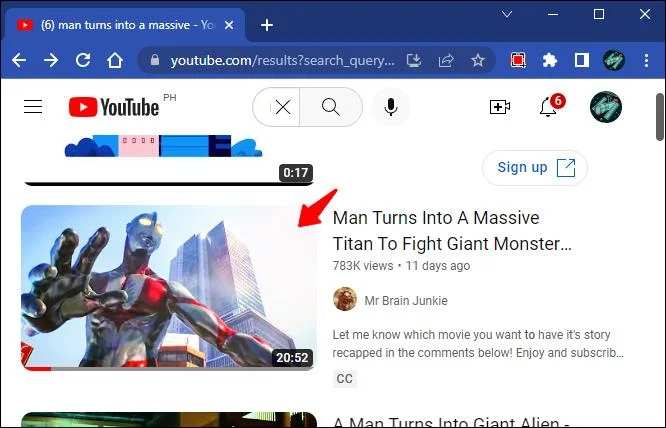Click the magnifying glass search button
The width and height of the screenshot is (666, 428).
tap(331, 107)
